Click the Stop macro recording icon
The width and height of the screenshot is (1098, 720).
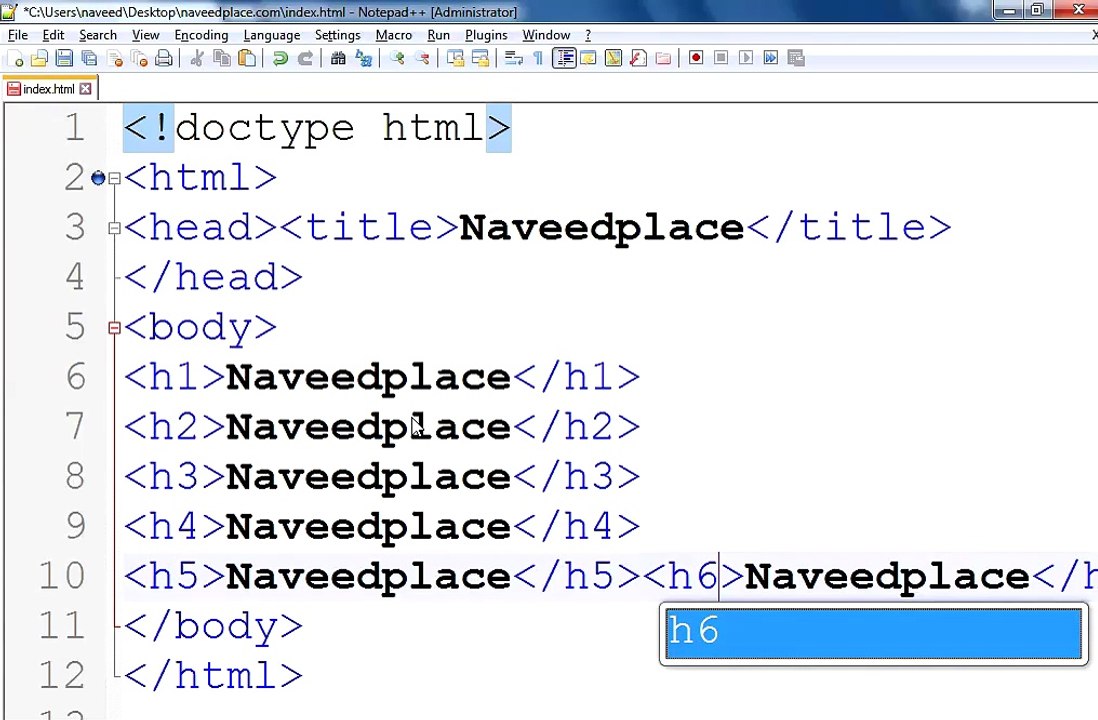[721, 58]
